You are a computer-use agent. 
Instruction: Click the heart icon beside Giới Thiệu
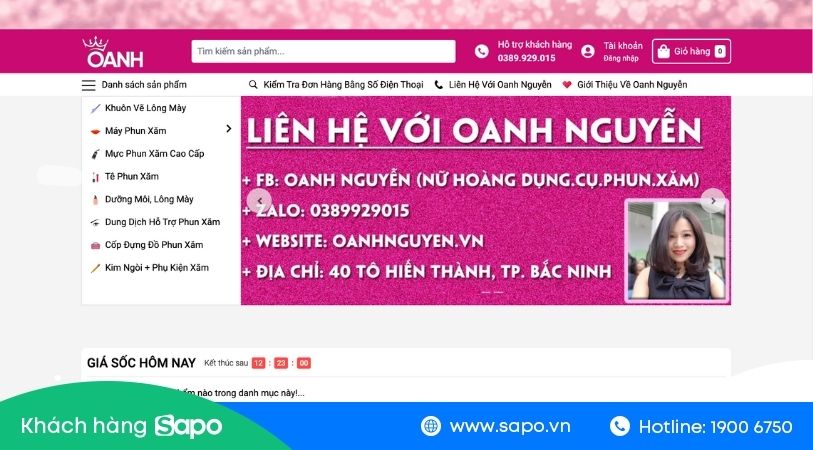pyautogui.click(x=567, y=85)
